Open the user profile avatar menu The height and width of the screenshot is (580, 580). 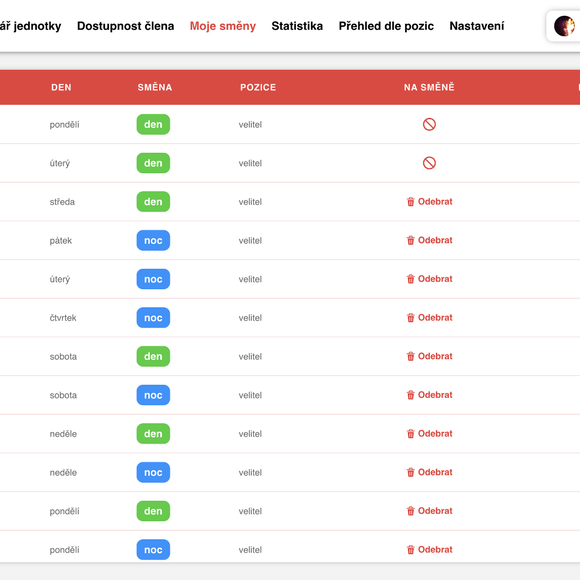tap(564, 26)
